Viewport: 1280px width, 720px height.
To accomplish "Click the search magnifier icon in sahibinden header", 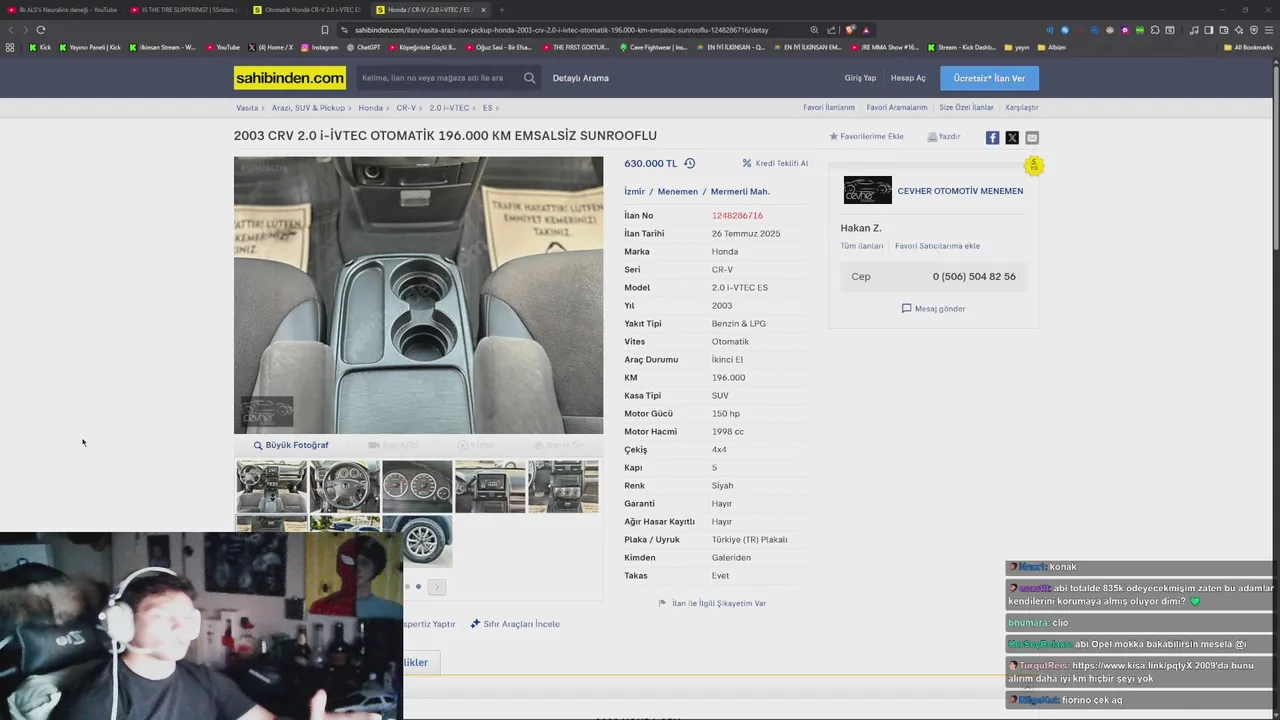I will [x=529, y=78].
